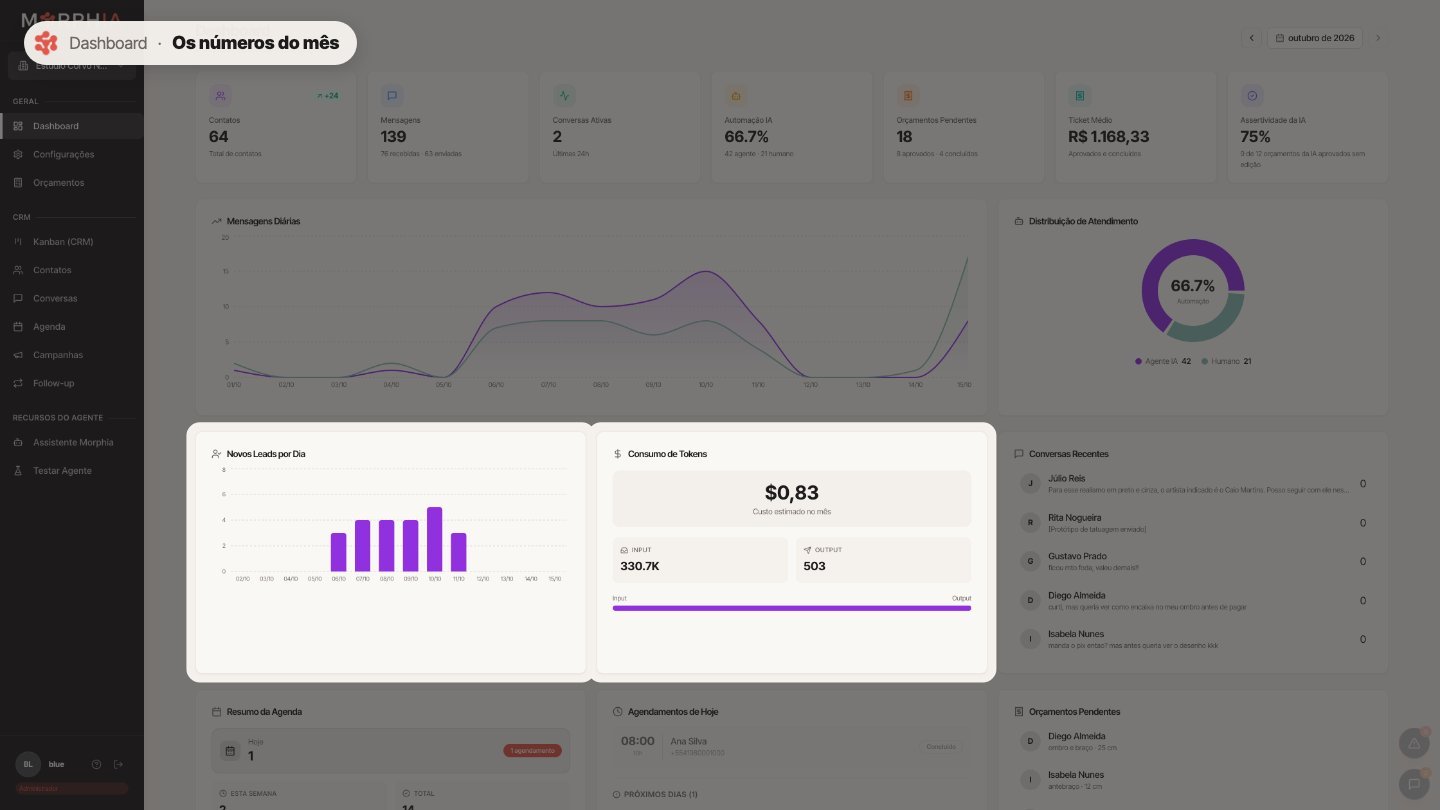This screenshot has width=1440, height=810.
Task: Click the Assertividade da IA check icon
Action: point(1252,96)
